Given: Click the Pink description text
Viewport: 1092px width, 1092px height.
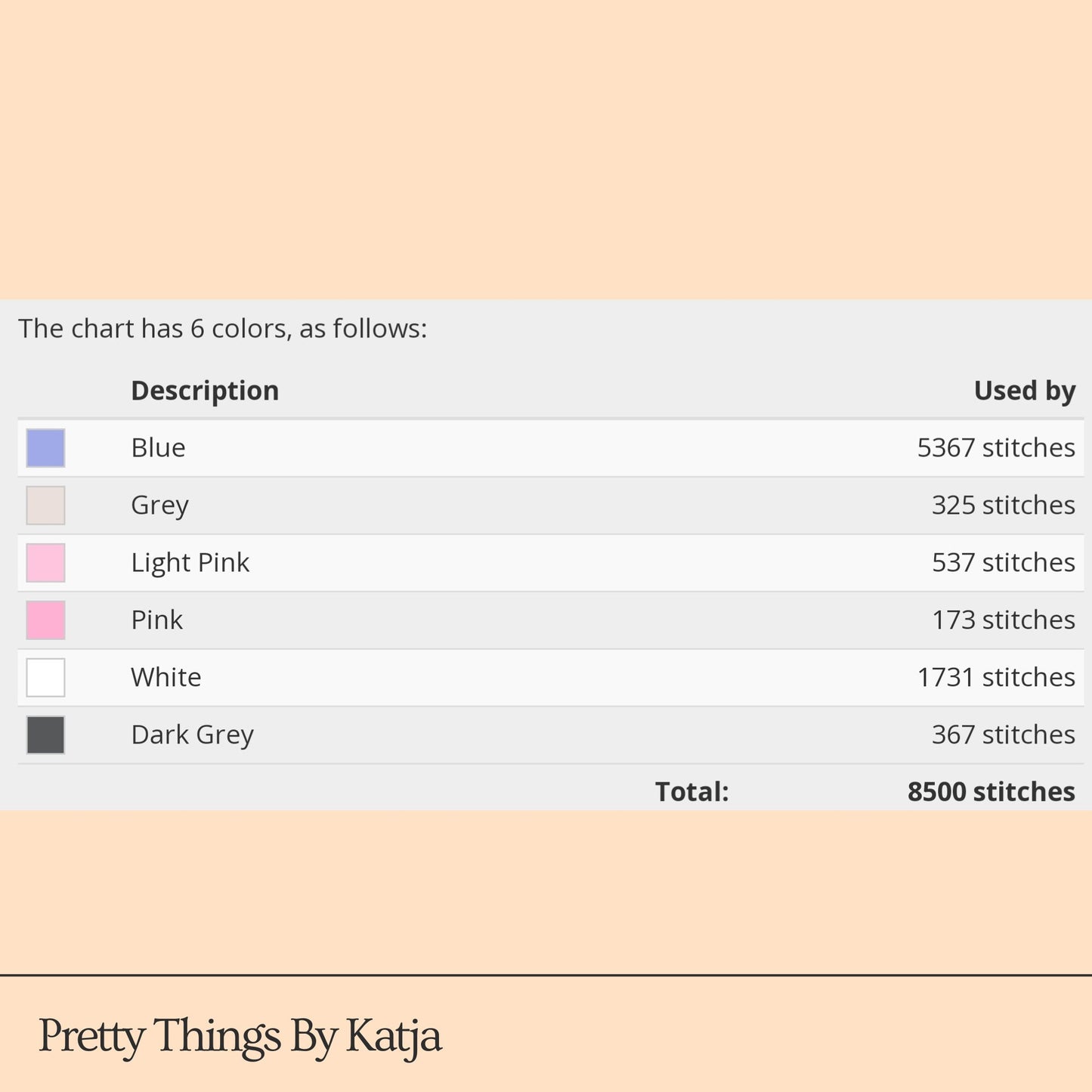Looking at the screenshot, I should coord(156,620).
